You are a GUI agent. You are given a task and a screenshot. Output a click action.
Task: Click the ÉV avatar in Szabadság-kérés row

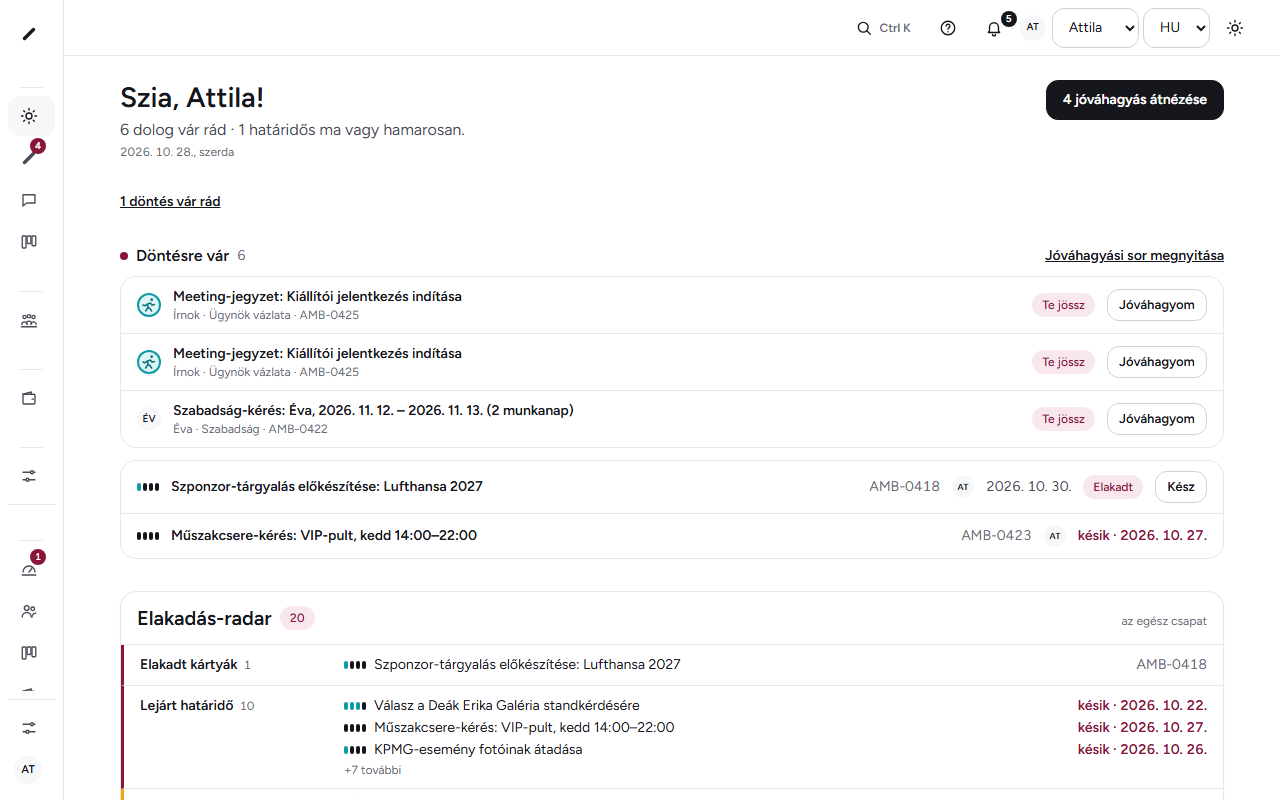(x=149, y=419)
